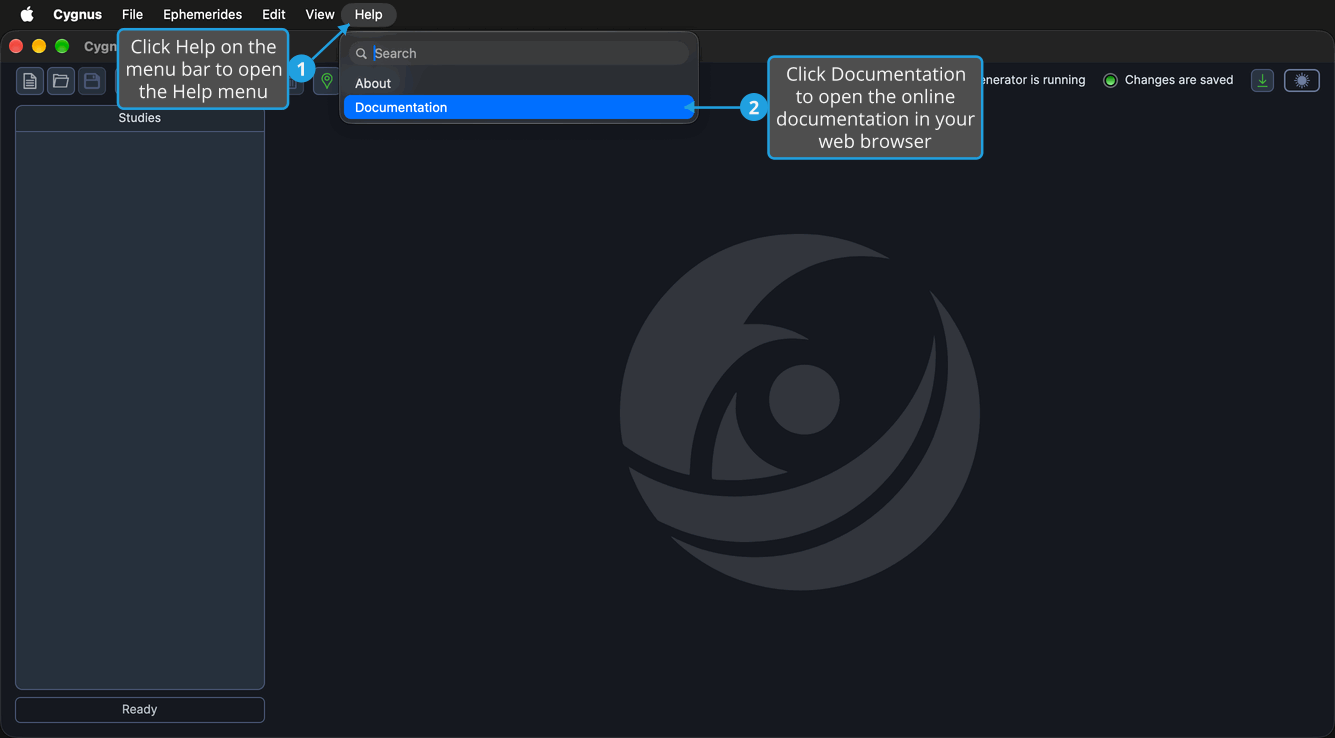1335x738 pixels.
Task: Click the green location pin icon
Action: coord(326,81)
